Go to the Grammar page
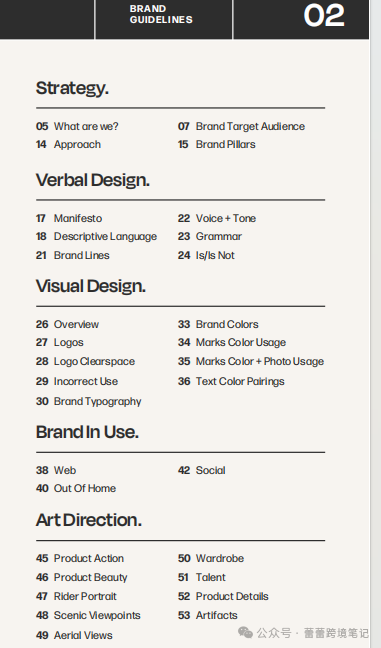The width and height of the screenshot is (381, 648). pyautogui.click(x=210, y=236)
